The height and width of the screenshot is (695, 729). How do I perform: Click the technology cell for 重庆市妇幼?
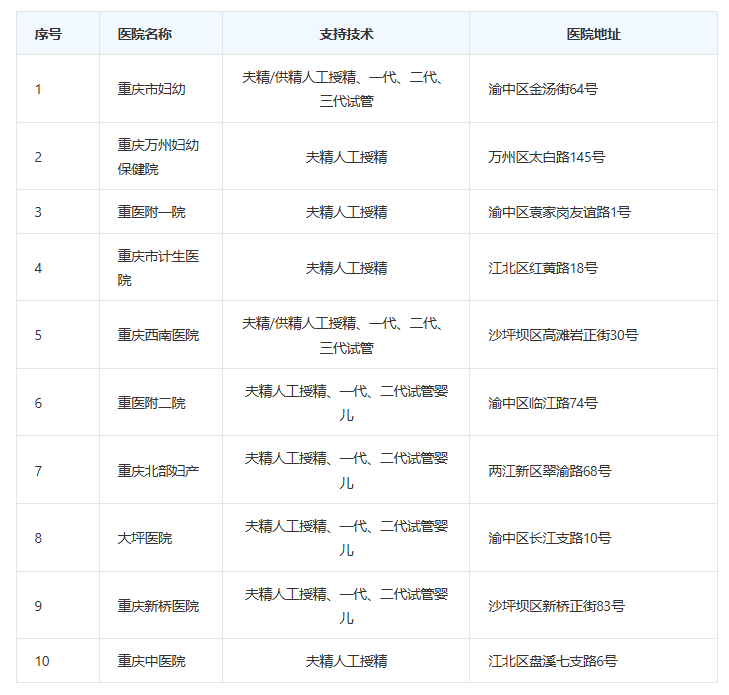tap(346, 89)
